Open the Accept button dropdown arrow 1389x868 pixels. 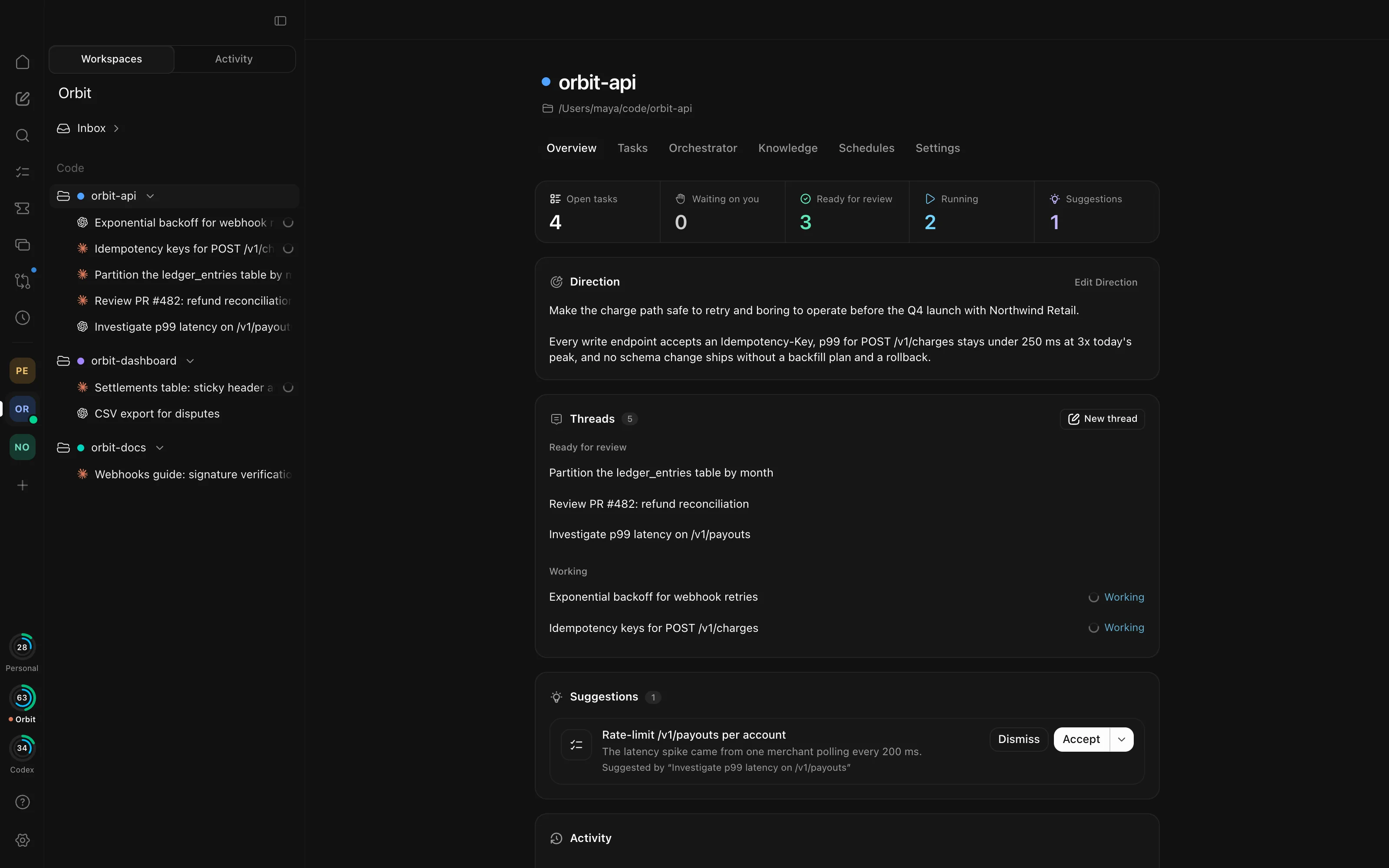[1122, 740]
